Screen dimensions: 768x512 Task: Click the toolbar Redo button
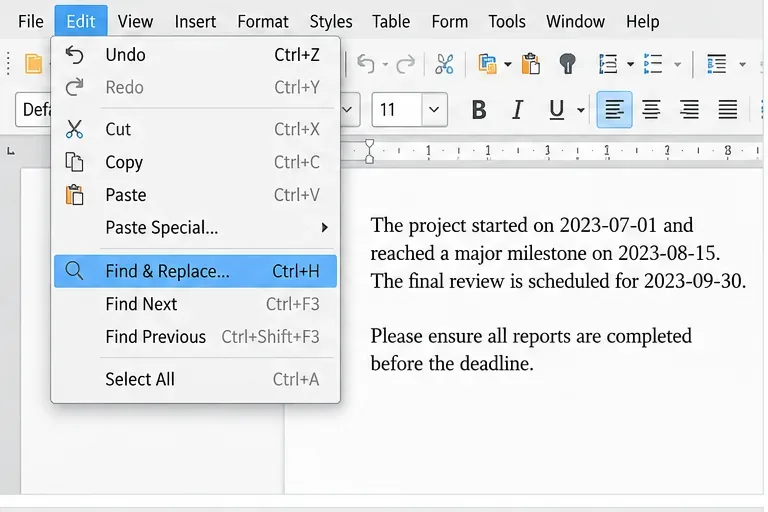(406, 64)
